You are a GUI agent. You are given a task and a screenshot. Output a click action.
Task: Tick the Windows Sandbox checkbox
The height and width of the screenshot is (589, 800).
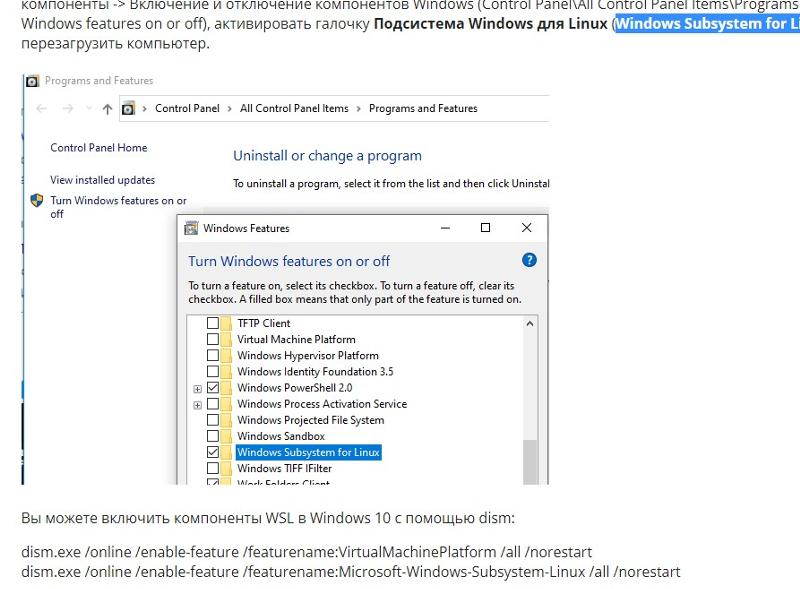[213, 436]
